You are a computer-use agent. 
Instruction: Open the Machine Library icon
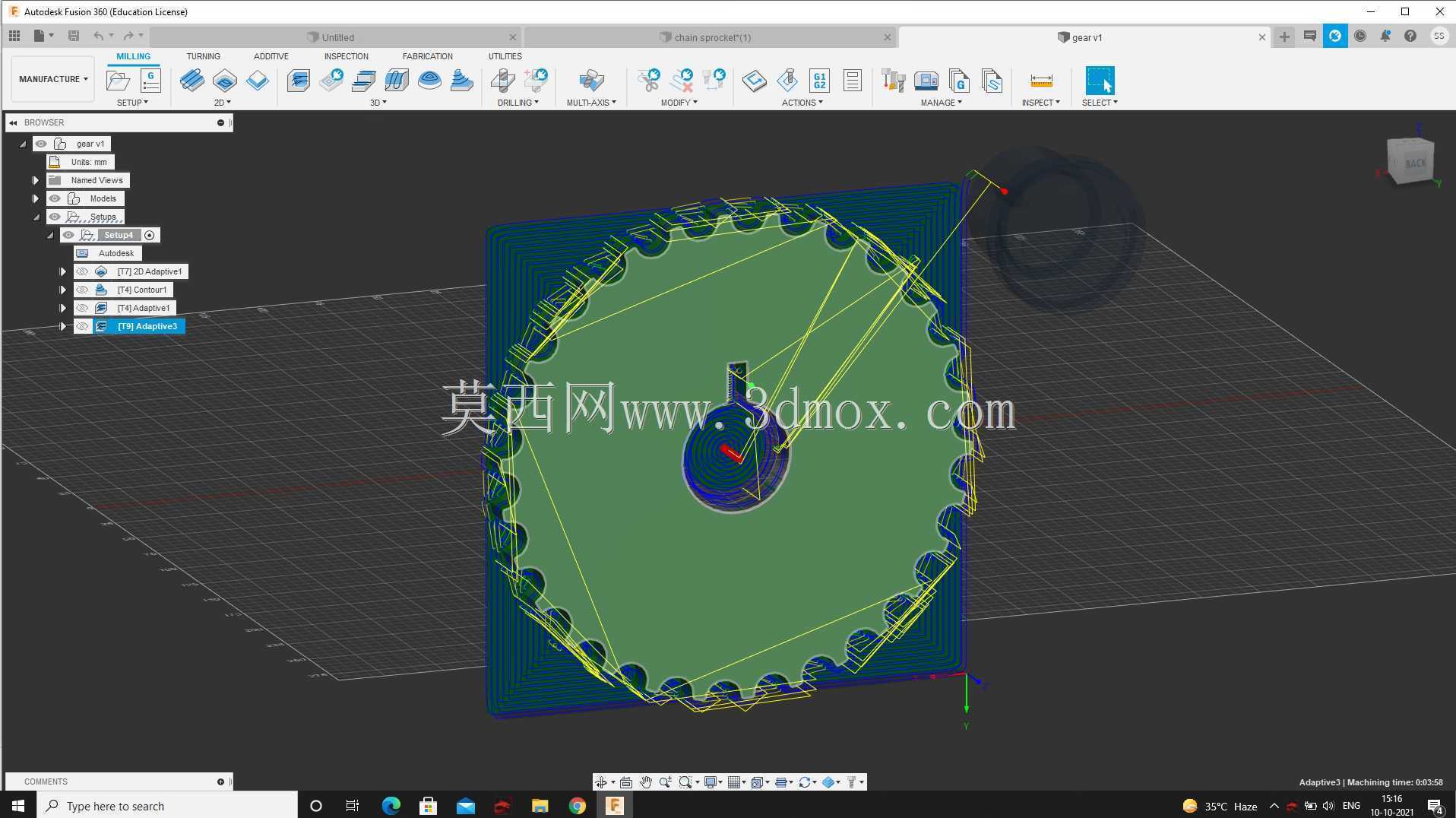point(926,81)
